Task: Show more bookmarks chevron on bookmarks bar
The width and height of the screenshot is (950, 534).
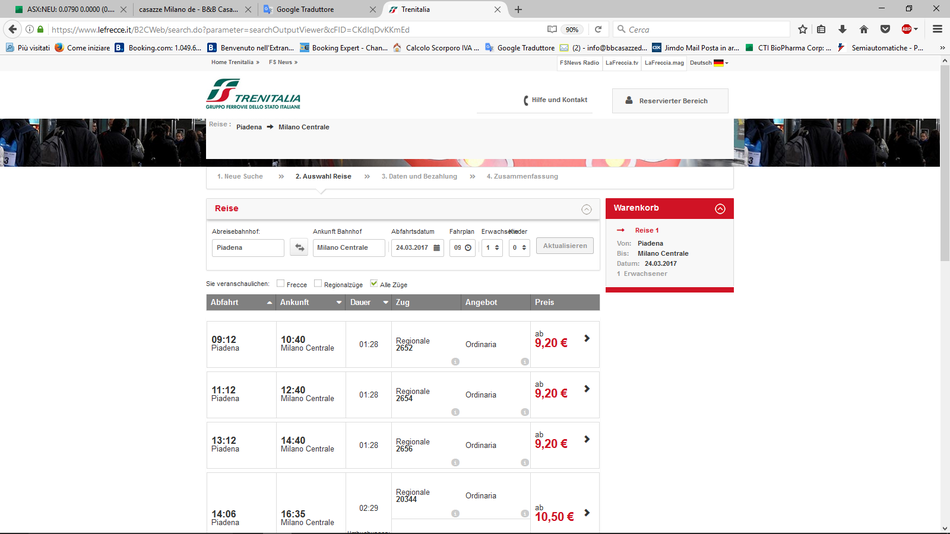Action: tap(942, 48)
